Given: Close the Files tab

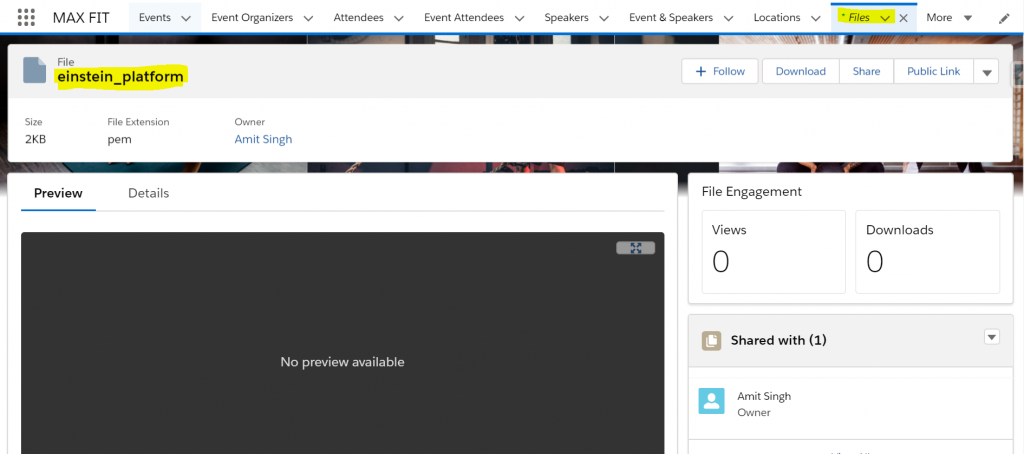Looking at the screenshot, I should pyautogui.click(x=904, y=18).
